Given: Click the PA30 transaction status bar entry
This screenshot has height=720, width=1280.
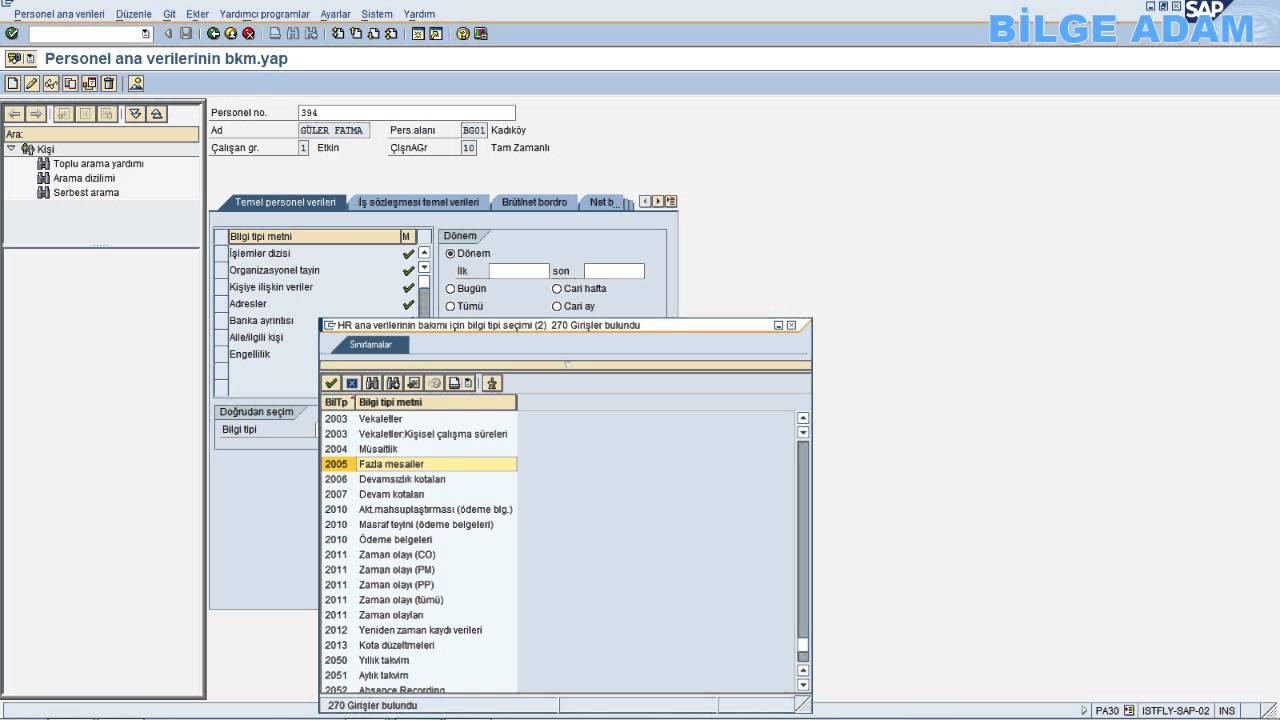Looking at the screenshot, I should (x=1107, y=711).
